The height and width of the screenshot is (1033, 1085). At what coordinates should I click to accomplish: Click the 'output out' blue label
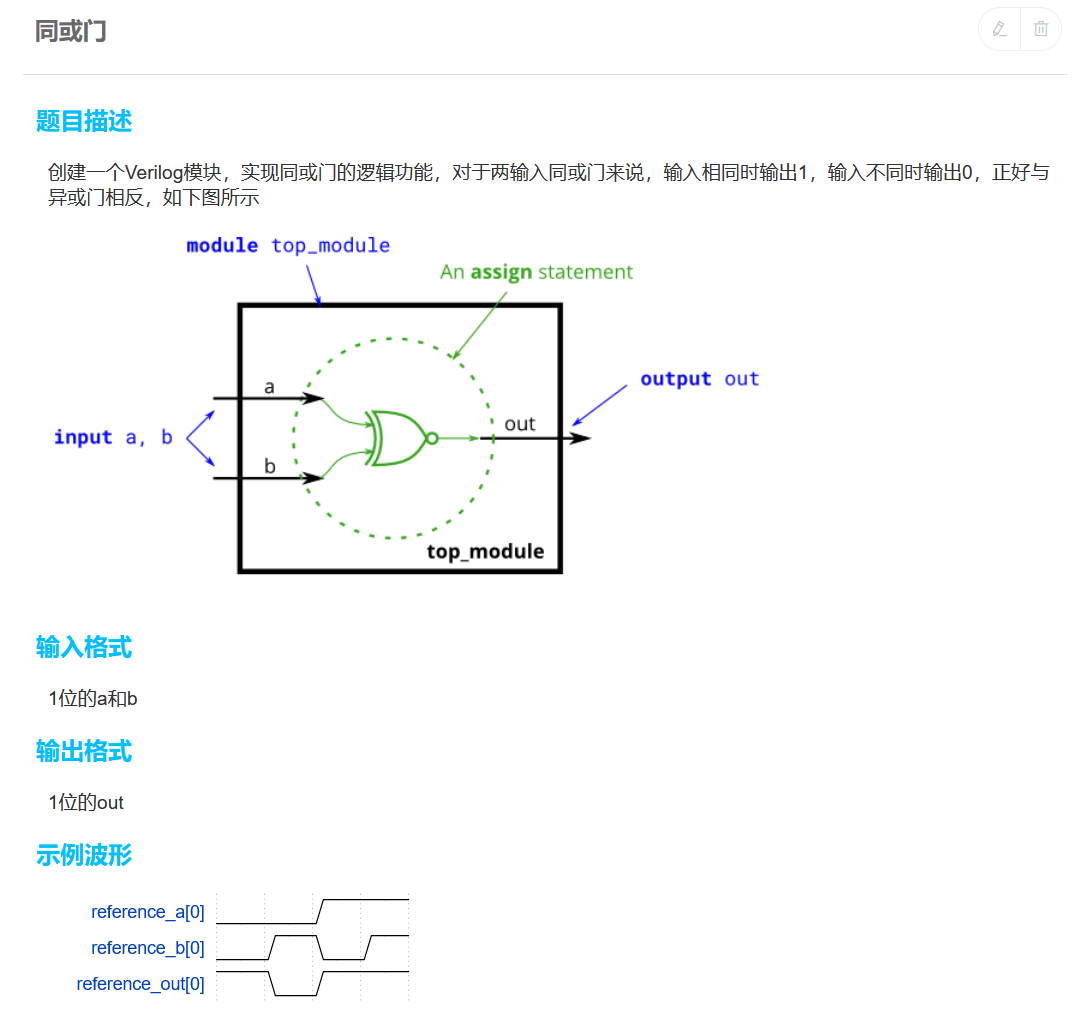[x=699, y=379]
